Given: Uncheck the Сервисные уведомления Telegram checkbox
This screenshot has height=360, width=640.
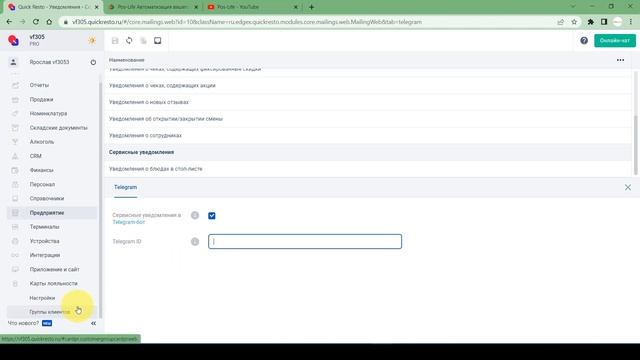Looking at the screenshot, I should click(212, 216).
